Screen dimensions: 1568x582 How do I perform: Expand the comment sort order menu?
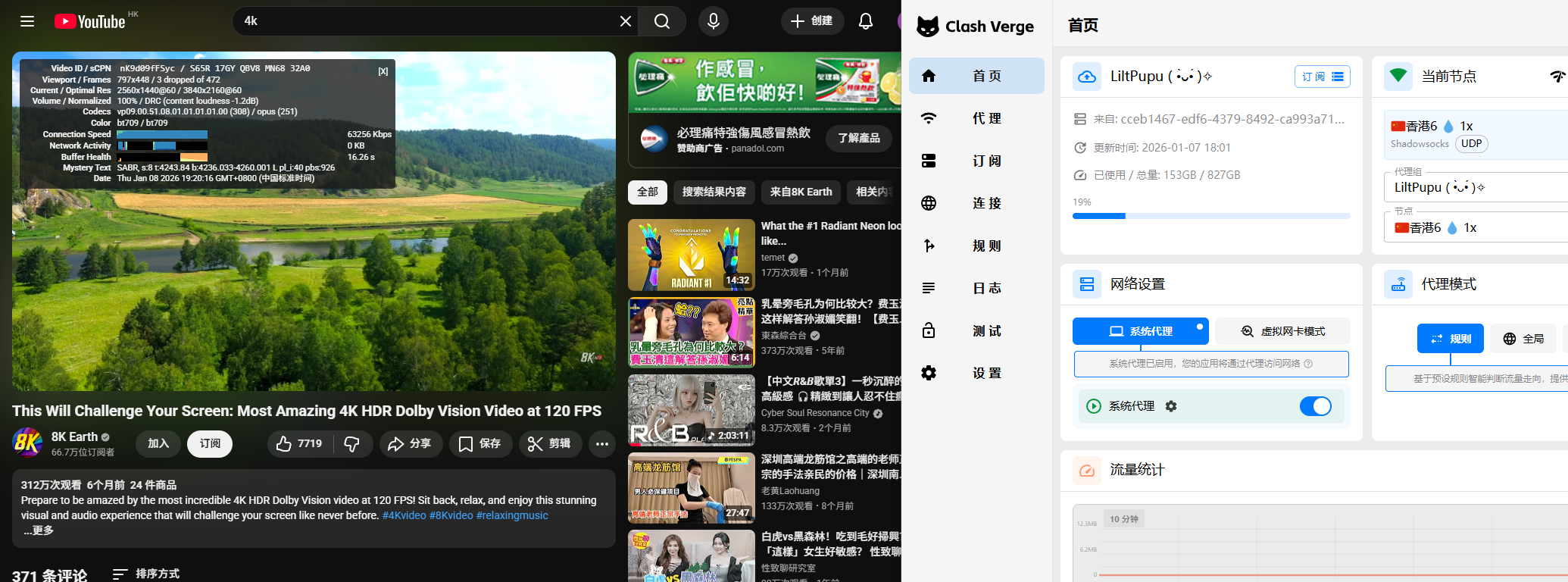click(146, 574)
